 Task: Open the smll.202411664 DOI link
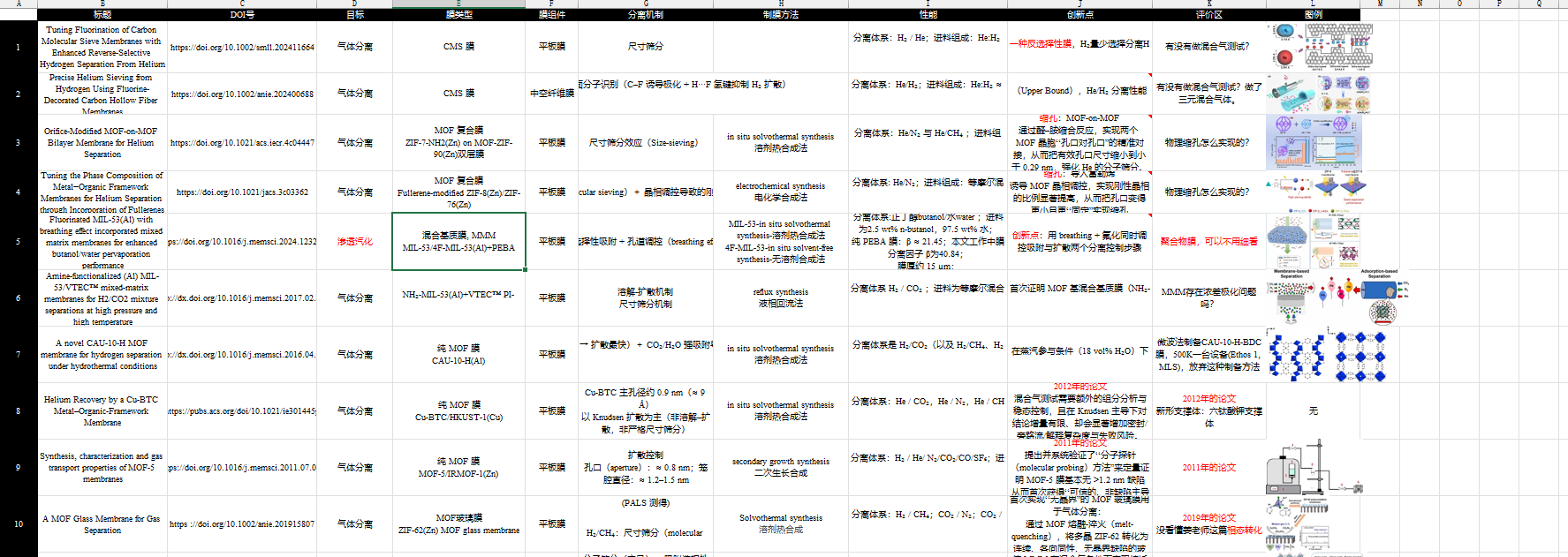click(242, 48)
